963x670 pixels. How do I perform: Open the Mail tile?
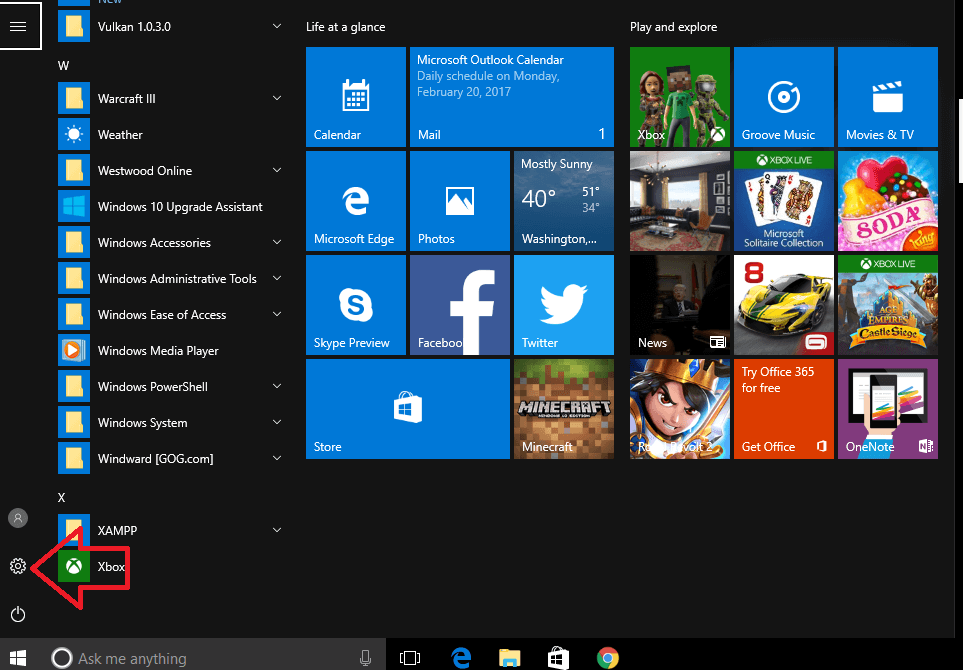pos(512,97)
